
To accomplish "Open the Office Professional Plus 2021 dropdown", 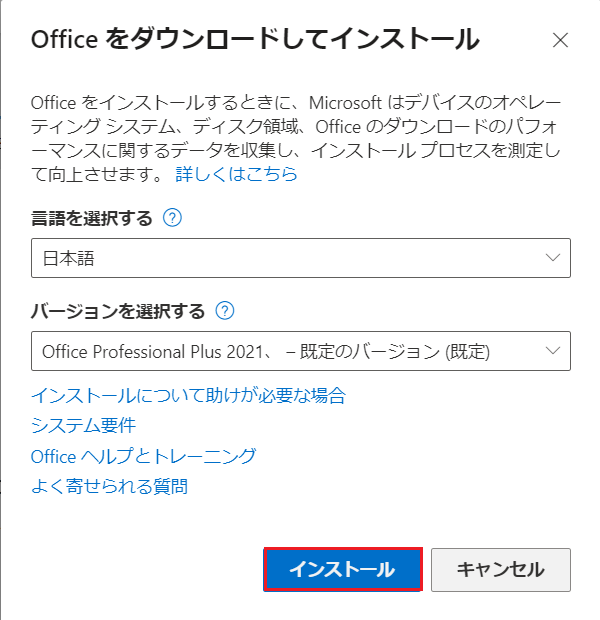I will tap(300, 350).
